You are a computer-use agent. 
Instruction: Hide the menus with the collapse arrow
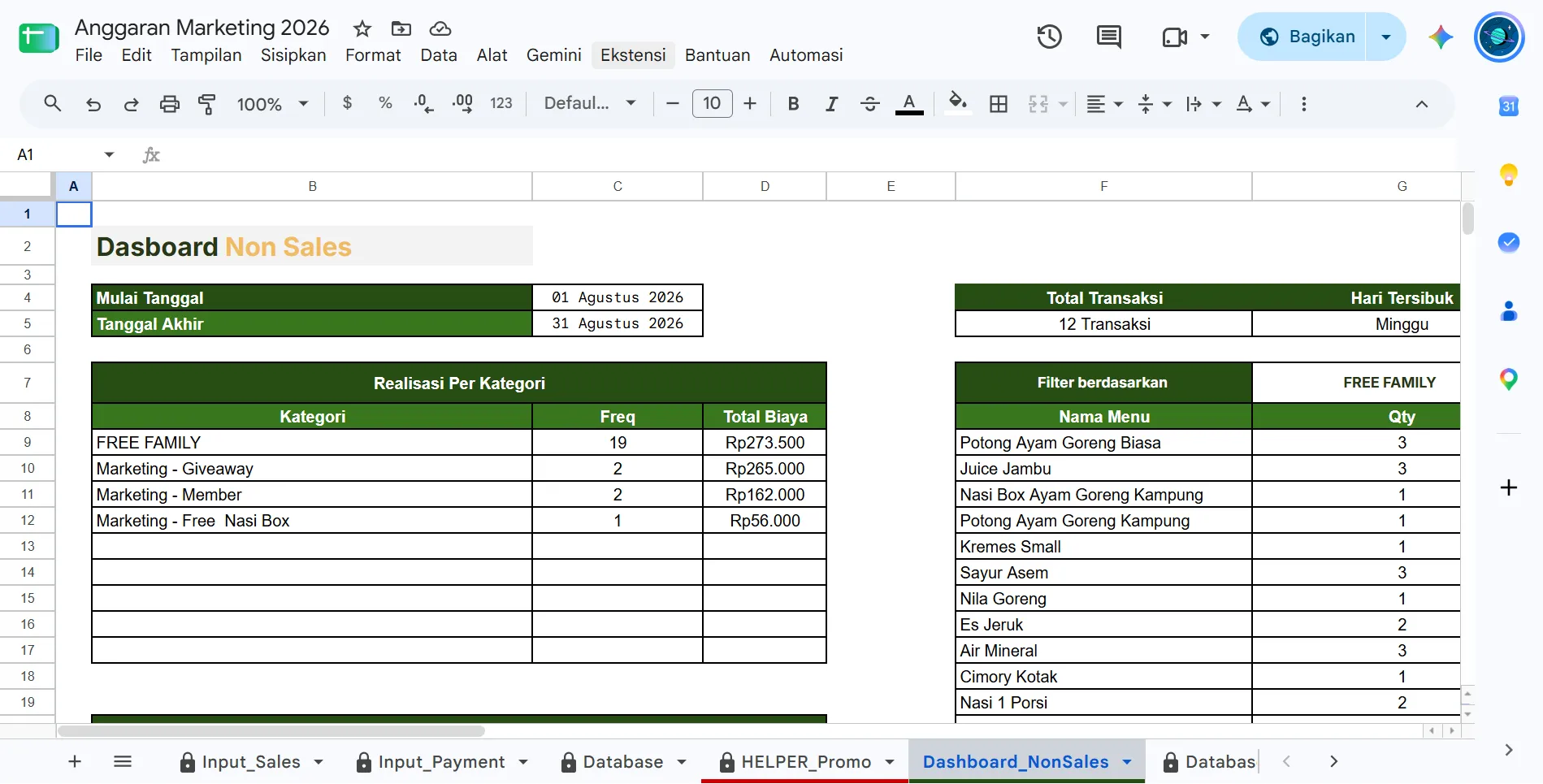coord(1422,104)
